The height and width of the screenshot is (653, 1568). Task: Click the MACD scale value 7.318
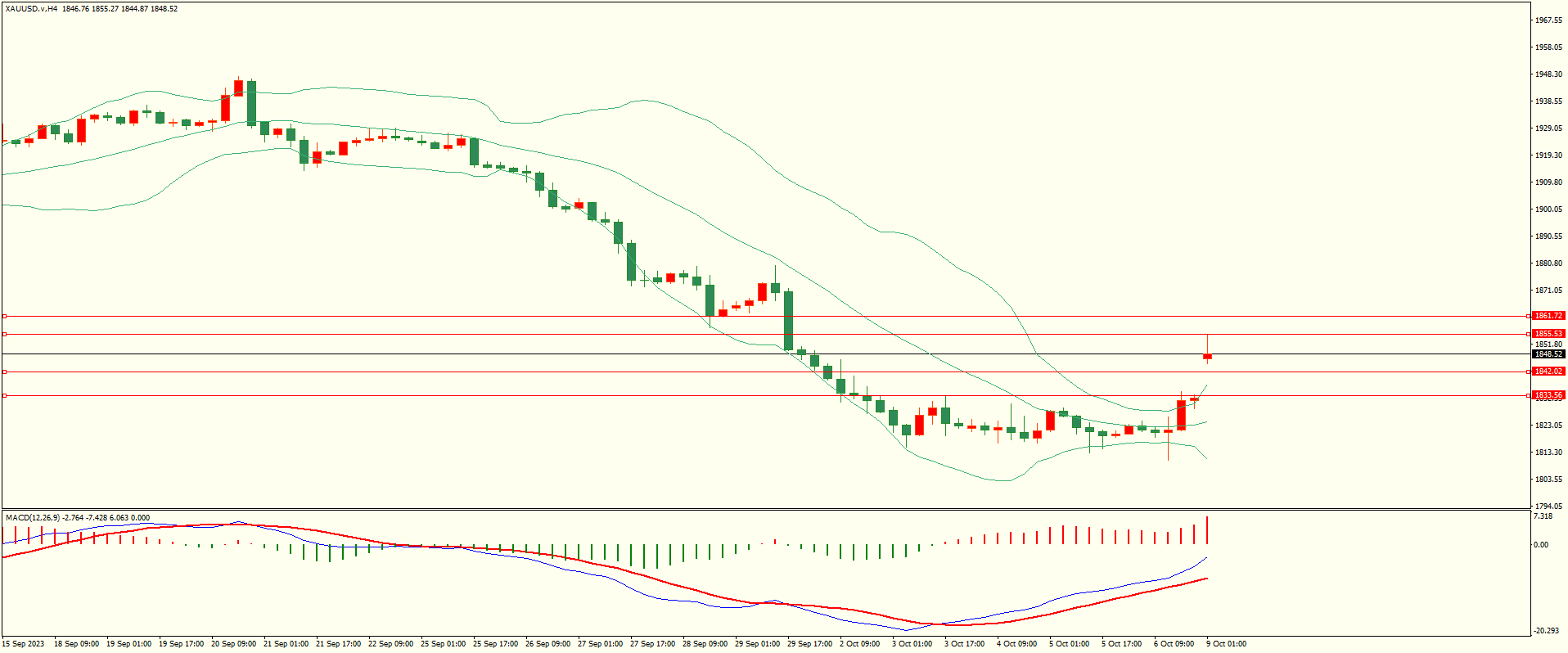click(1543, 517)
